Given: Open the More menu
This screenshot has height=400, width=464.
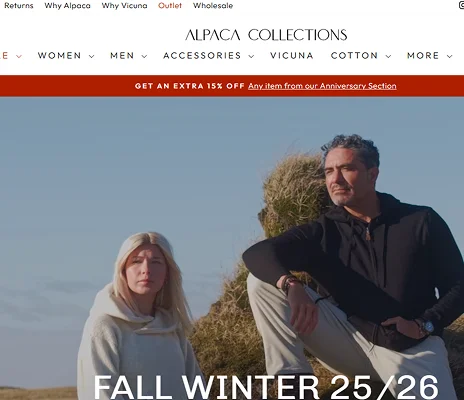Looking at the screenshot, I should click(x=423, y=55).
